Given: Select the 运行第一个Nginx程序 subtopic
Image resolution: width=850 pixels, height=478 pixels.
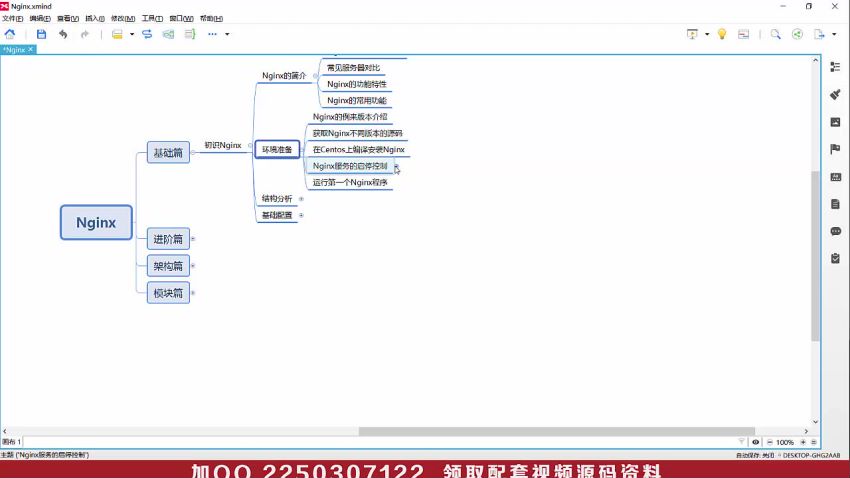Looking at the screenshot, I should tap(350, 182).
